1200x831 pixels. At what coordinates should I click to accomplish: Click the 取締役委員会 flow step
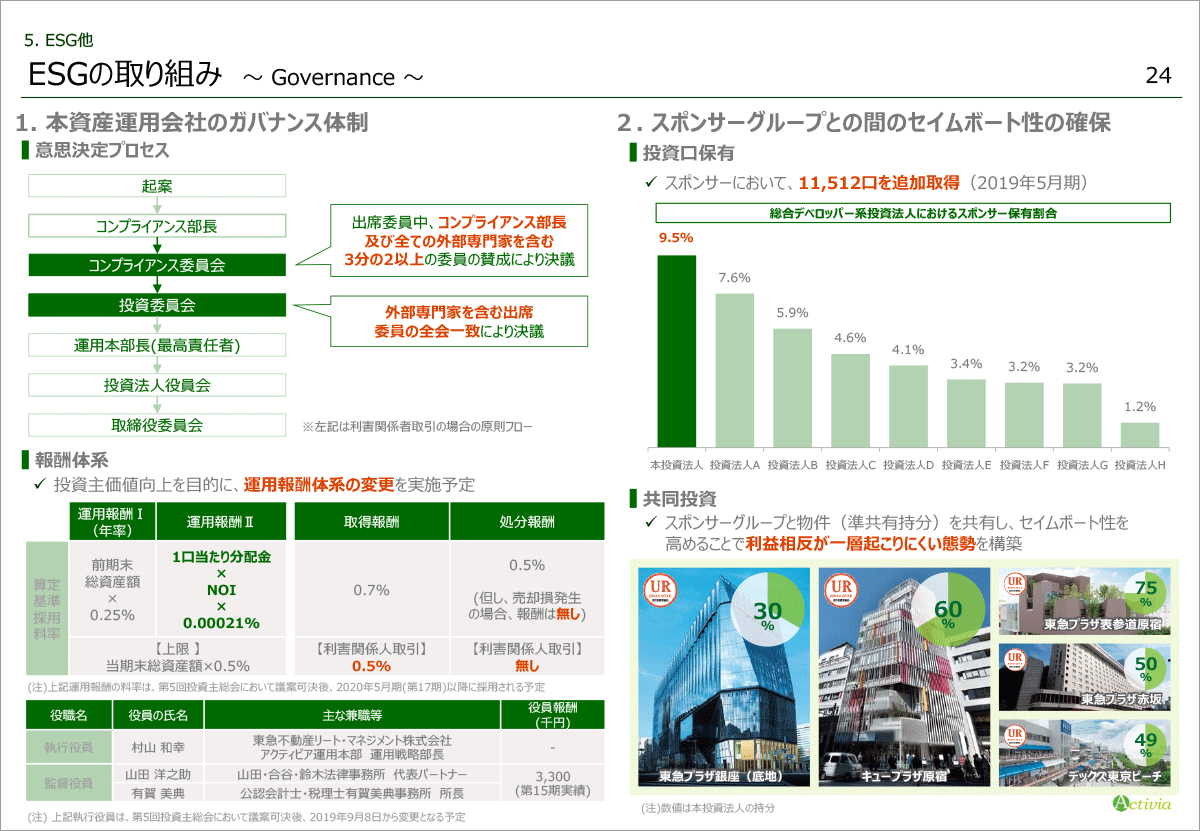[x=157, y=425]
